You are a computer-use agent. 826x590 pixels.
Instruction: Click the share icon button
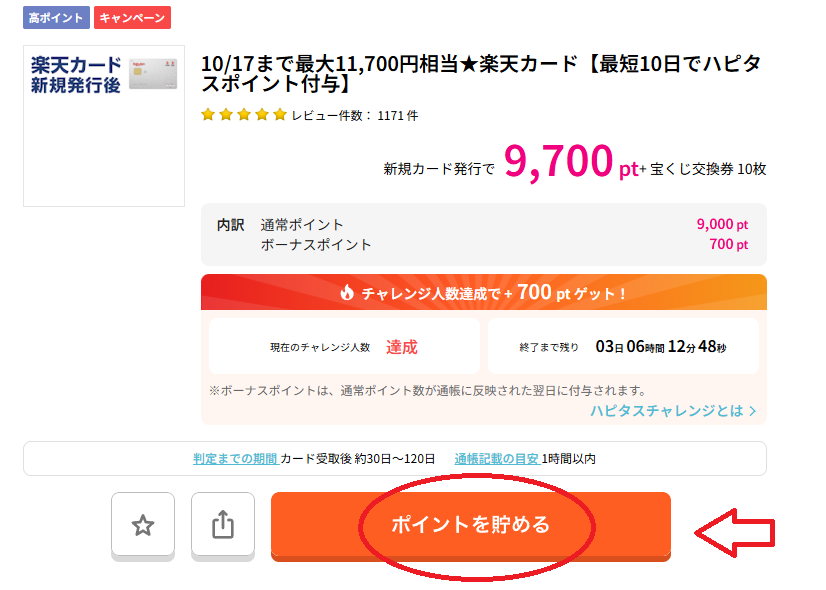(x=223, y=524)
